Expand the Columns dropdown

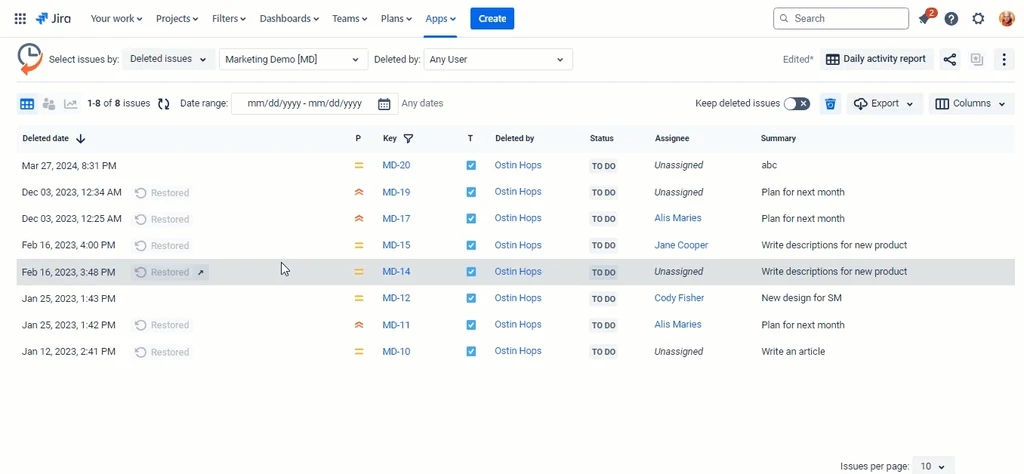[x=972, y=104]
